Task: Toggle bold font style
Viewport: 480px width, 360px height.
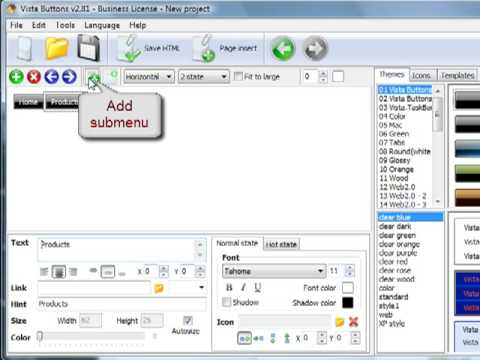Action: [x=229, y=287]
